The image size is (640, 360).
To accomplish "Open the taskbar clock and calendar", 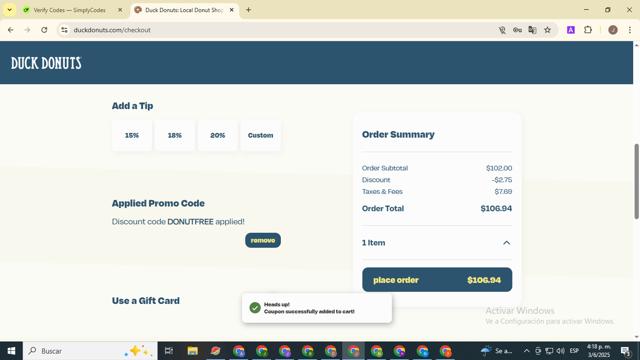I will 599,351.
